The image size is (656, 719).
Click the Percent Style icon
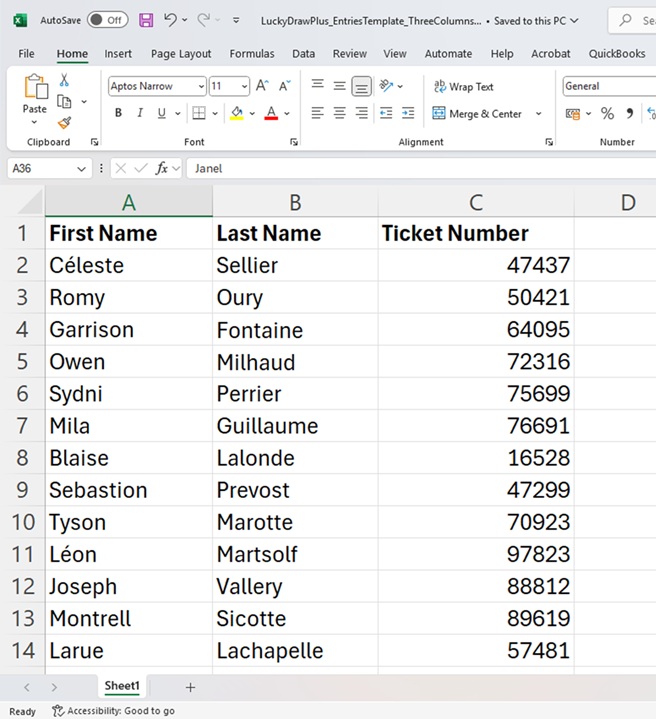[x=607, y=114]
